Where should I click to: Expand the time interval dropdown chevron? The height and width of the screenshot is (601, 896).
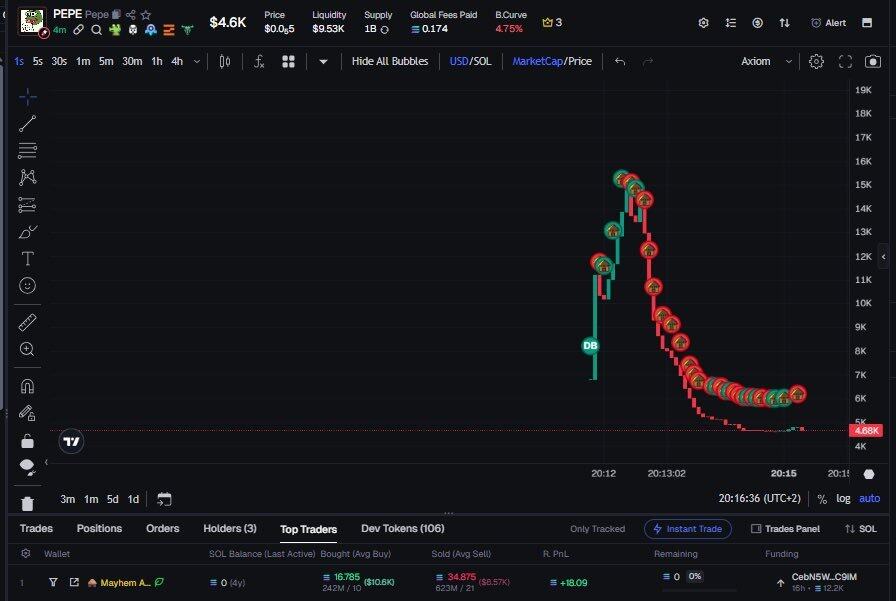196,61
